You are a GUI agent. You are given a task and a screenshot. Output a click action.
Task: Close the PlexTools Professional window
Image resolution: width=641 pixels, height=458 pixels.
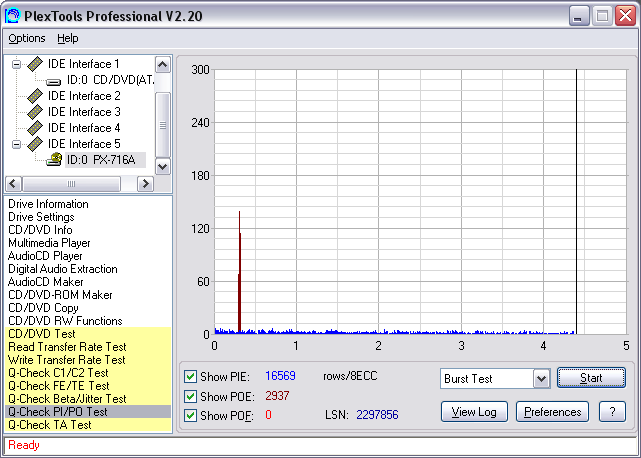[625, 16]
